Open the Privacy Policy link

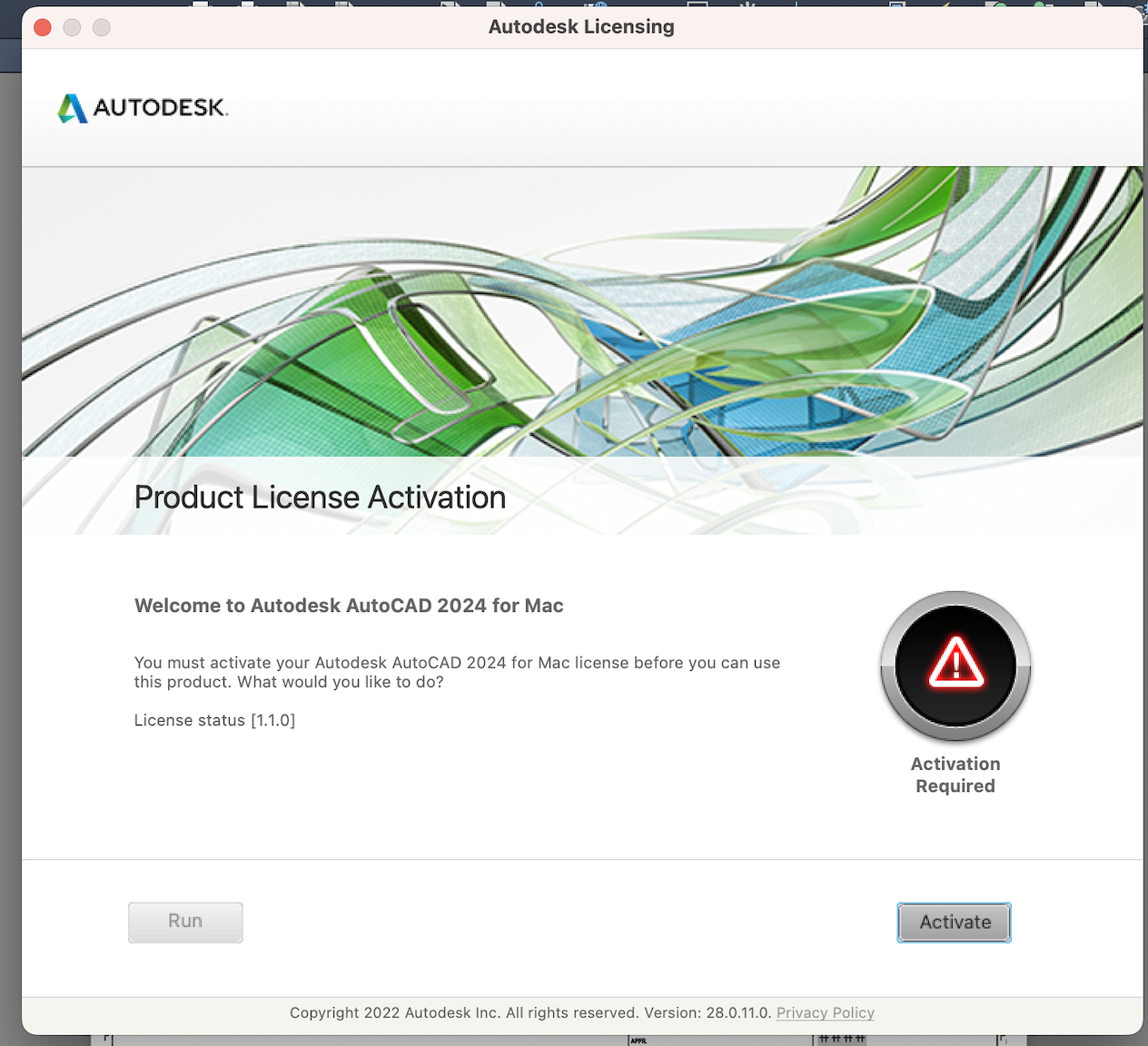click(825, 1012)
